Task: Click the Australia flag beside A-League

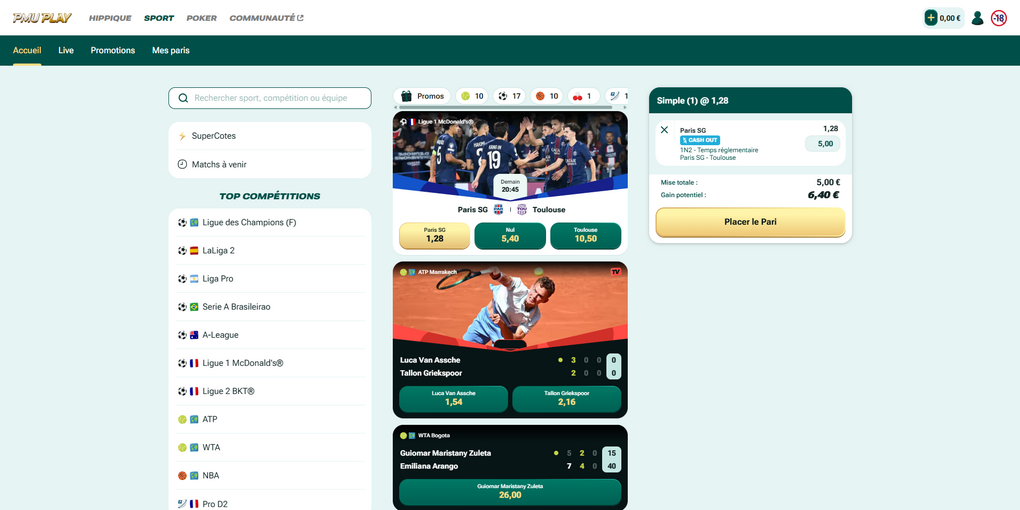Action: [194, 335]
